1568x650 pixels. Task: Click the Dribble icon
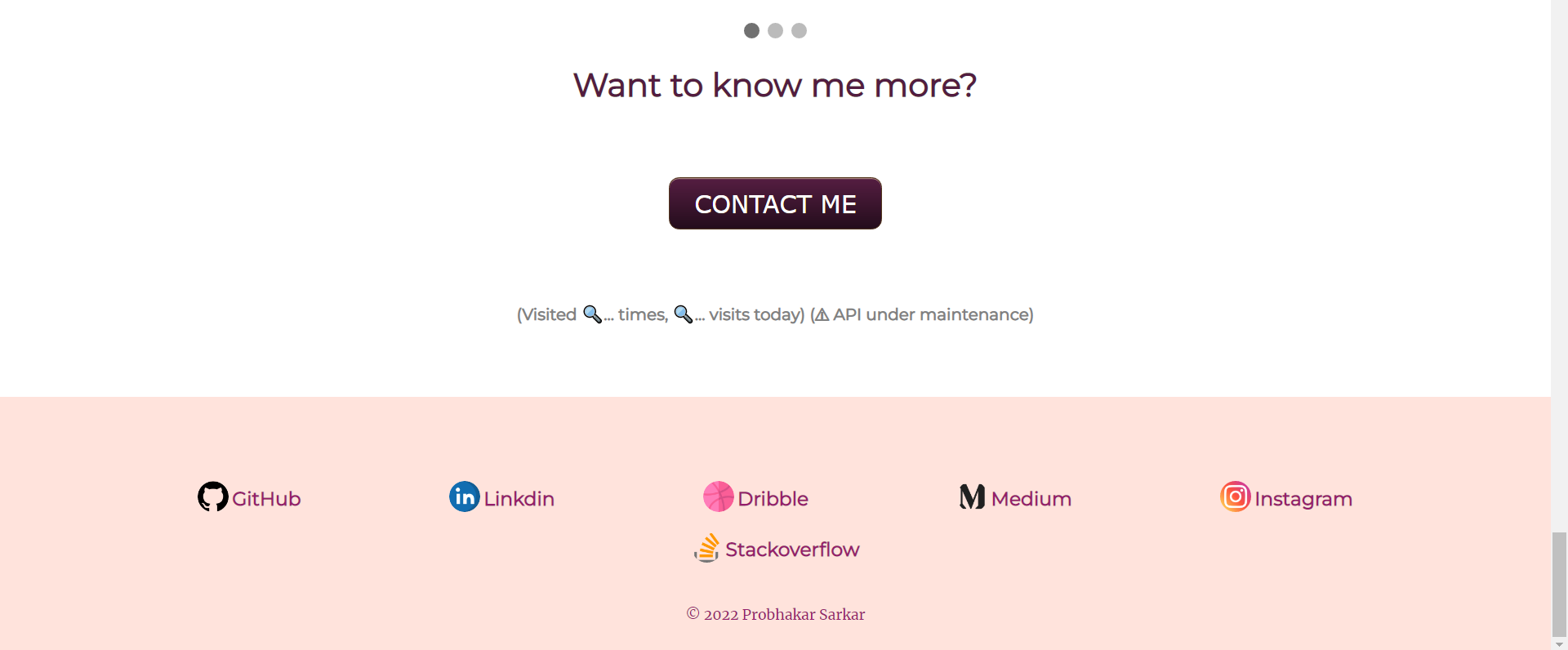click(x=718, y=496)
